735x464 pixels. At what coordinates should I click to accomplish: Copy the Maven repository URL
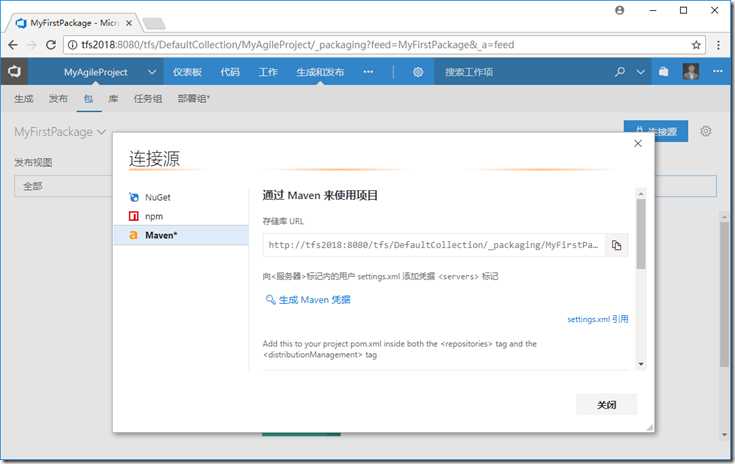616,245
